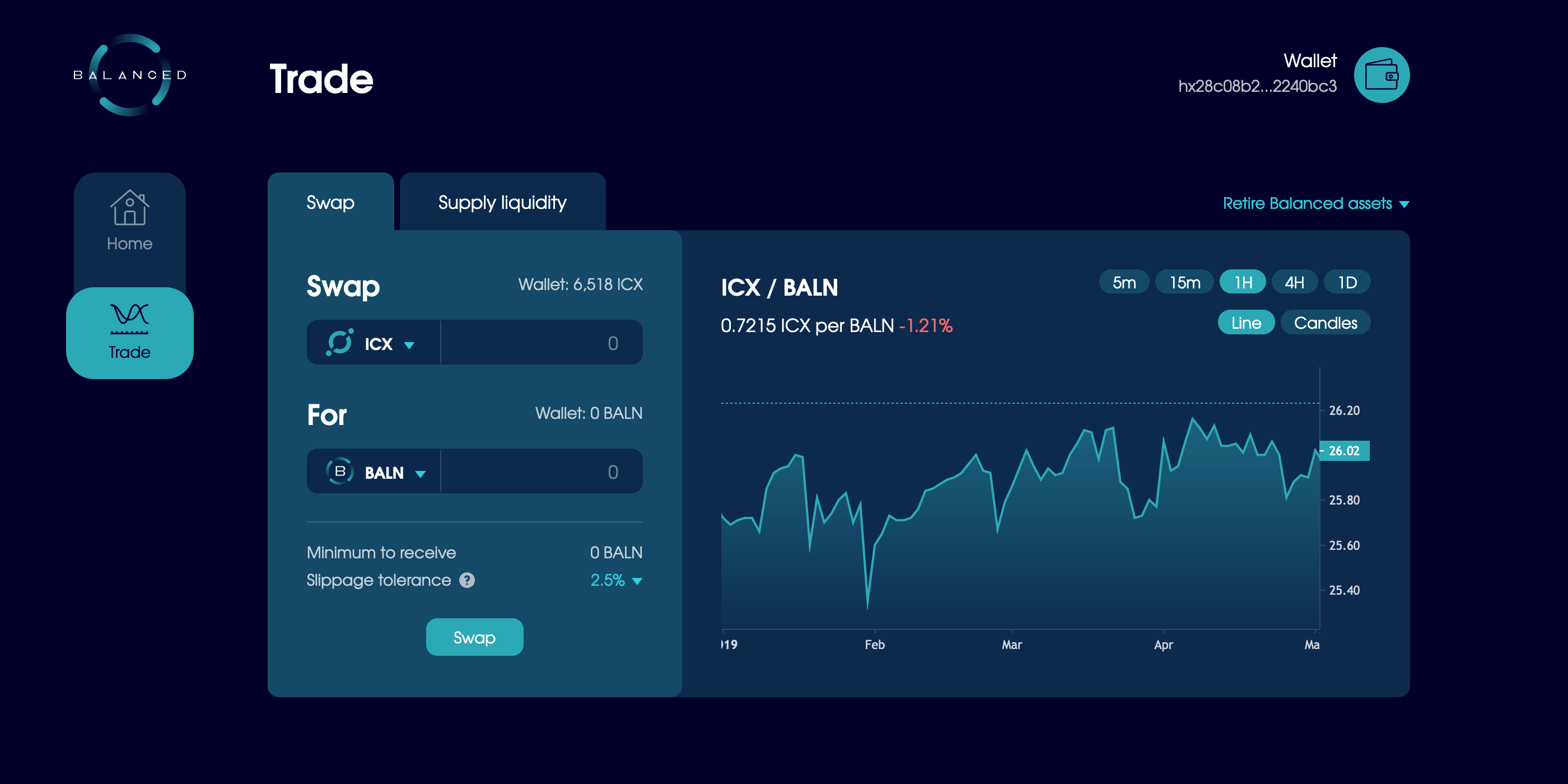Select the Line chart view
This screenshot has height=784, width=1568.
tap(1243, 323)
